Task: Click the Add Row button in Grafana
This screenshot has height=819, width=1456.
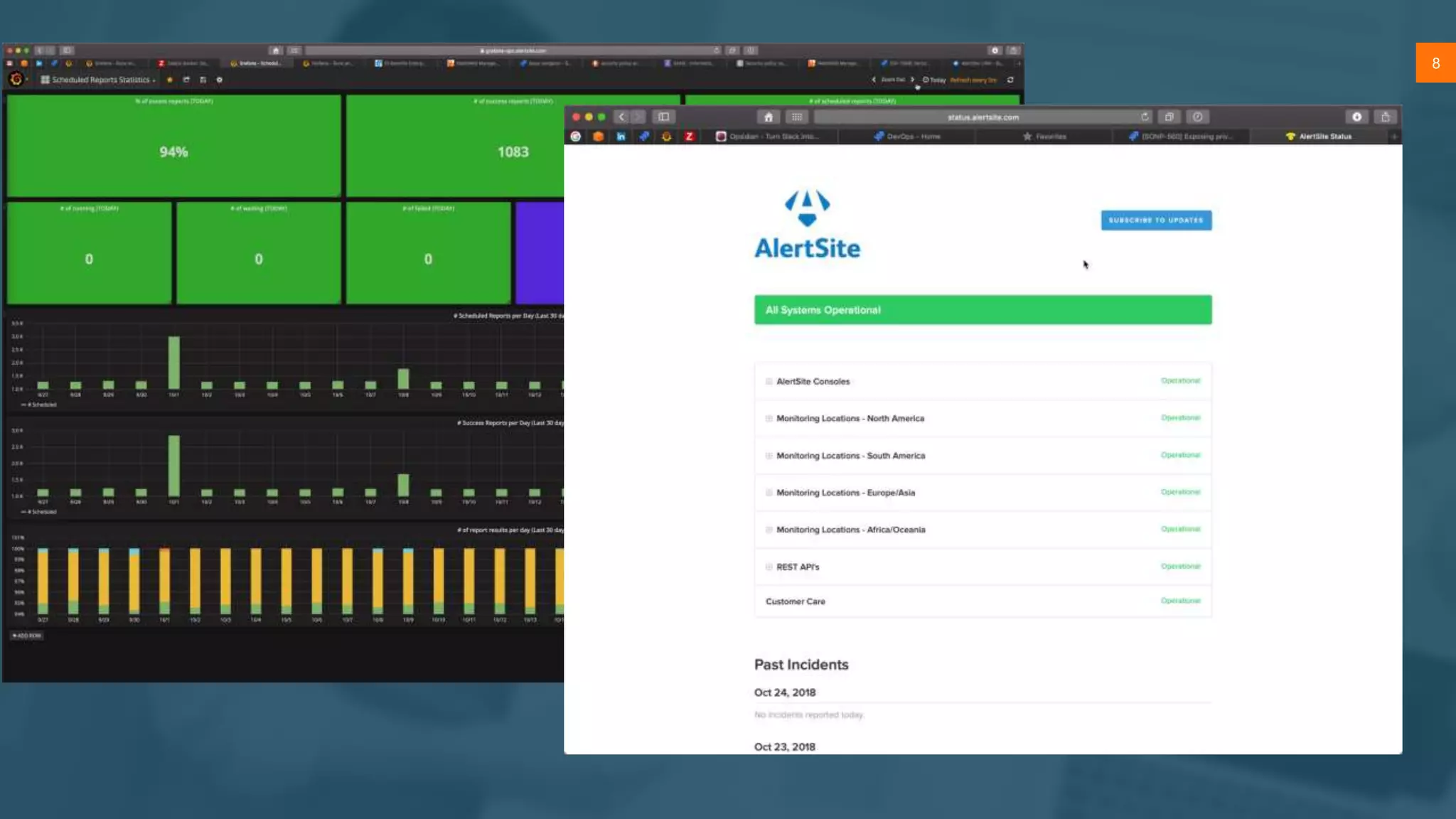Action: tap(27, 636)
